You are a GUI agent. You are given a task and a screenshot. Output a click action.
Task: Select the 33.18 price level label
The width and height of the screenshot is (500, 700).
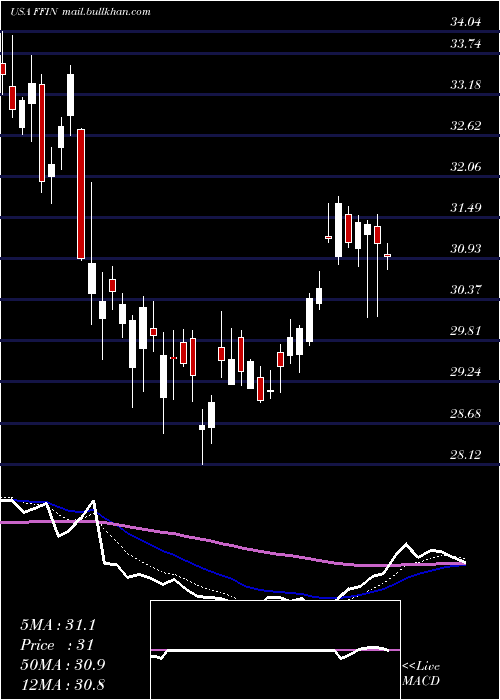(x=466, y=84)
